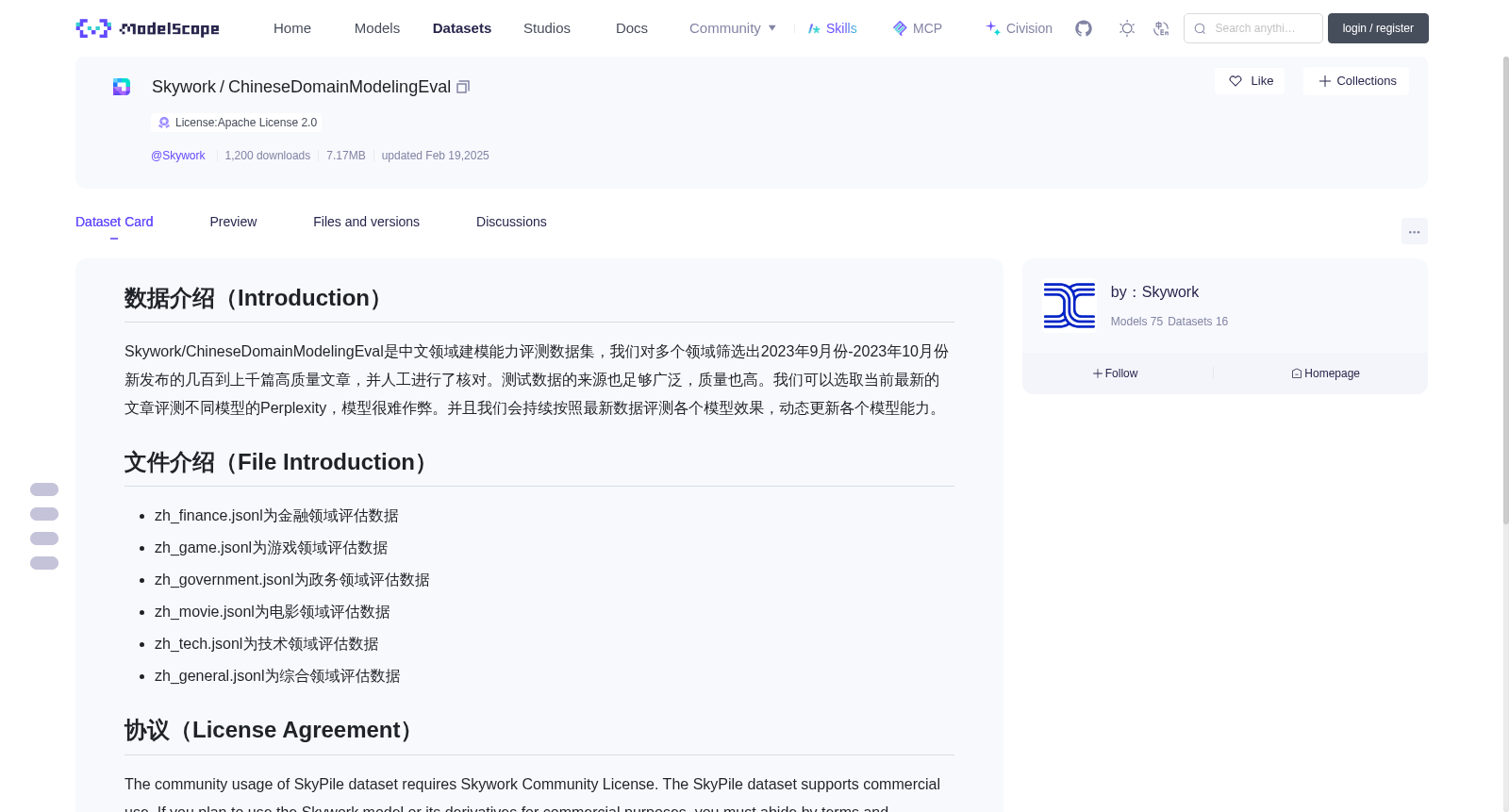Click the Models 75 count text
The image size is (1509, 812).
tap(1136, 322)
